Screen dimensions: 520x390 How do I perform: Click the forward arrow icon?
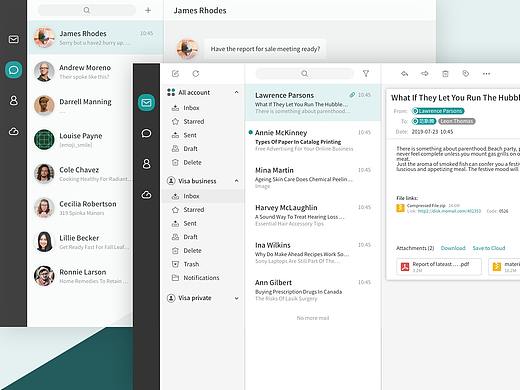click(425, 74)
